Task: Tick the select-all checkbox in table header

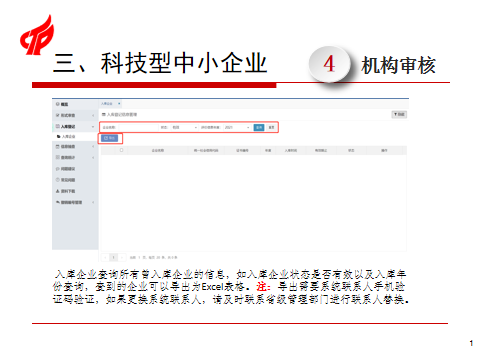Action: click(121, 150)
